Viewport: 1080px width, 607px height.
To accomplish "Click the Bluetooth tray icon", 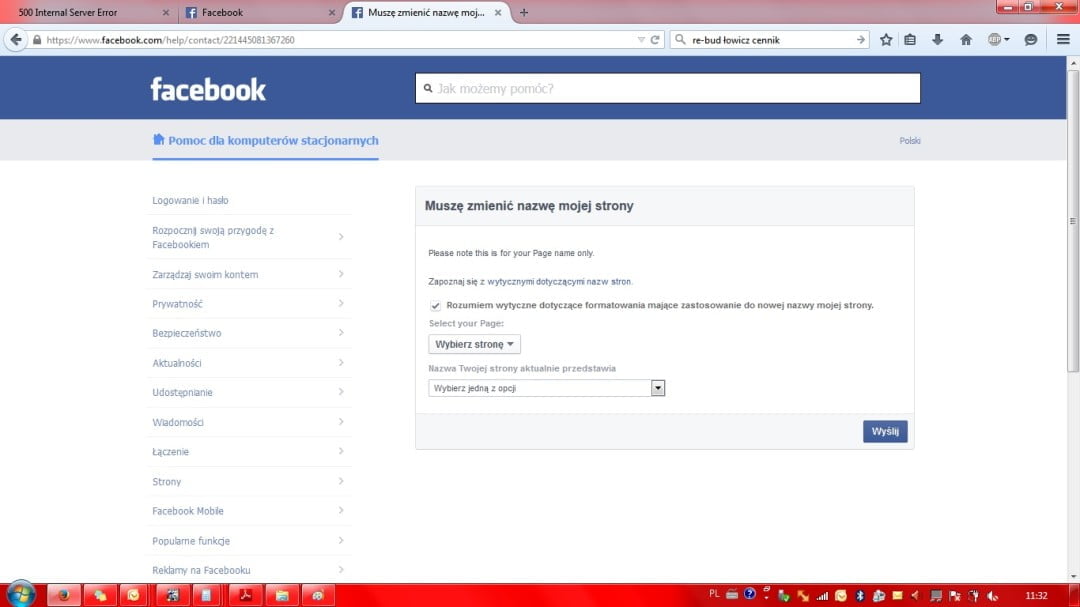I will (x=860, y=595).
